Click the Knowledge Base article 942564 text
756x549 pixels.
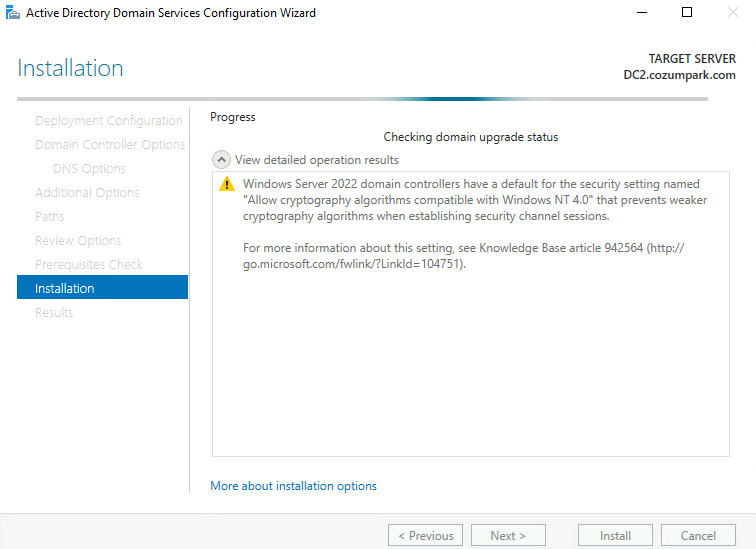coord(561,248)
